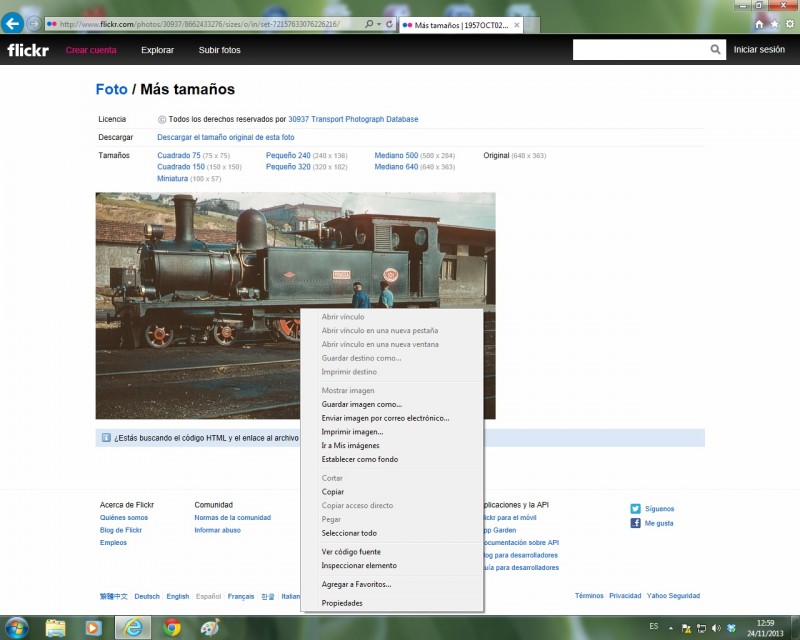Viewport: 800px width, 640px height.
Task: Open the Blog de Flickr footer link
Action: [x=121, y=530]
